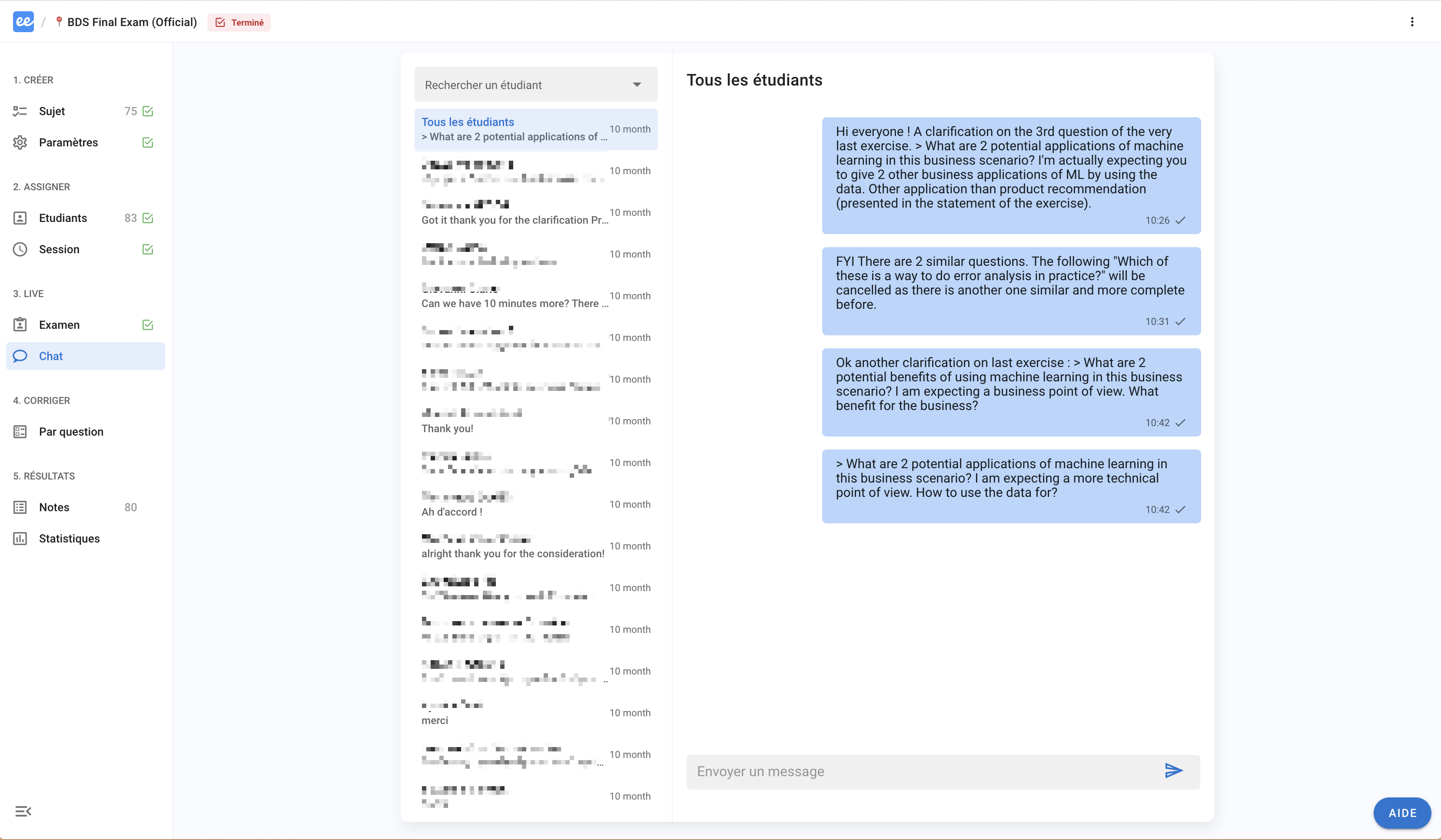Click the app logo home icon
Image resolution: width=1441 pixels, height=840 pixels.
[23, 22]
